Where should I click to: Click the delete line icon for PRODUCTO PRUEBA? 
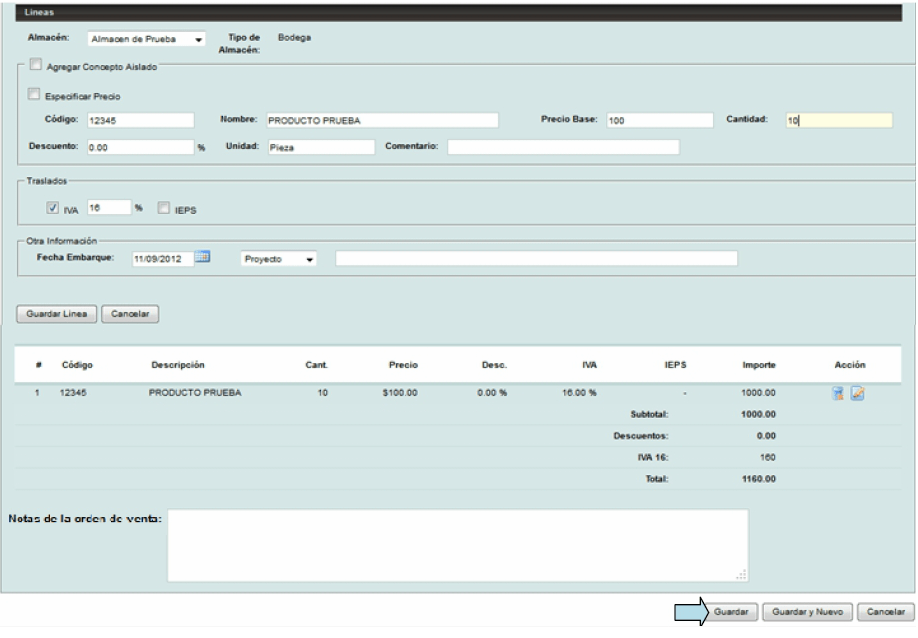point(838,393)
